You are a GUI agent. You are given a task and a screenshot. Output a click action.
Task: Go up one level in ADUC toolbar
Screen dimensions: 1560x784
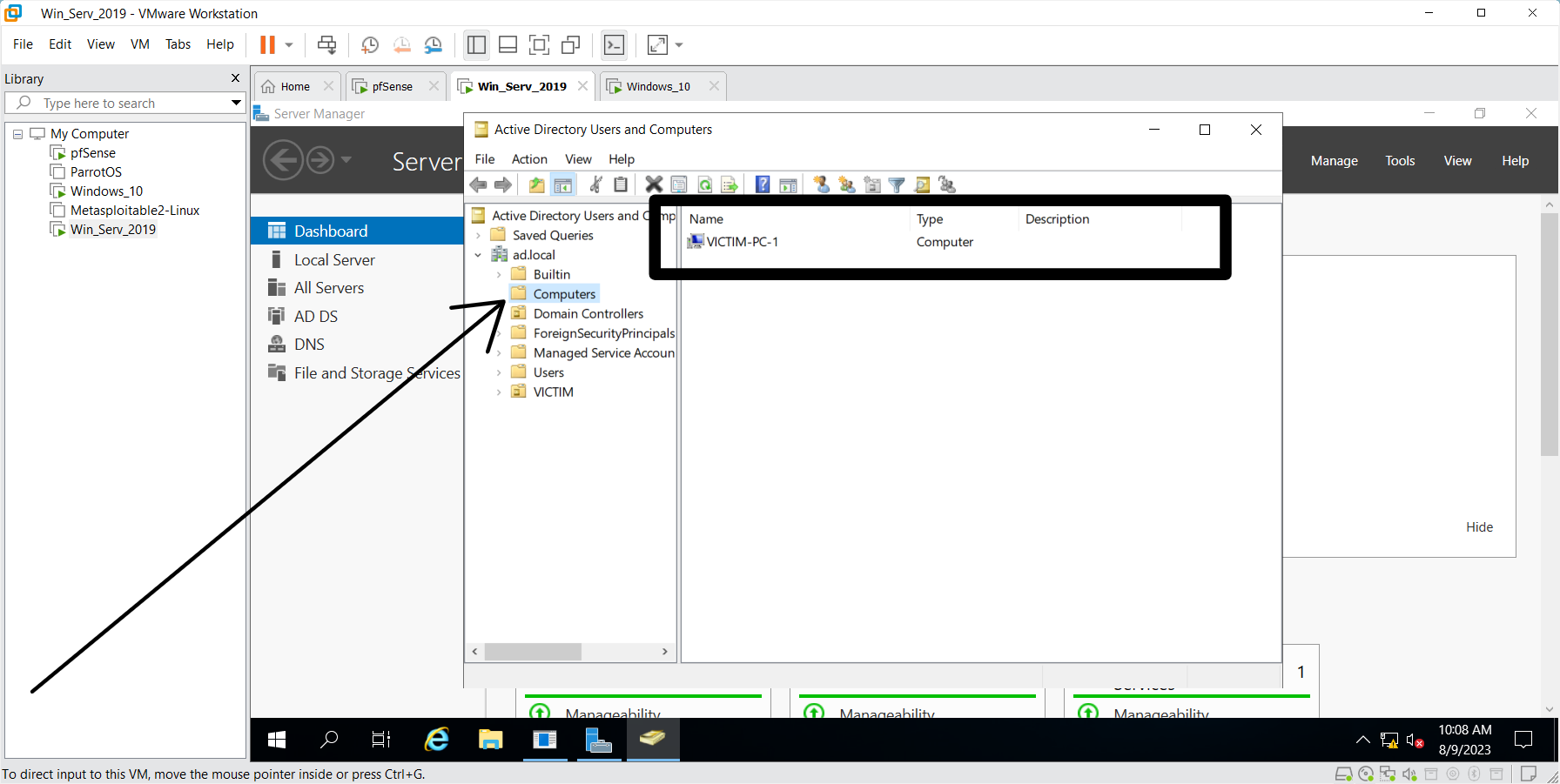pyautogui.click(x=537, y=184)
